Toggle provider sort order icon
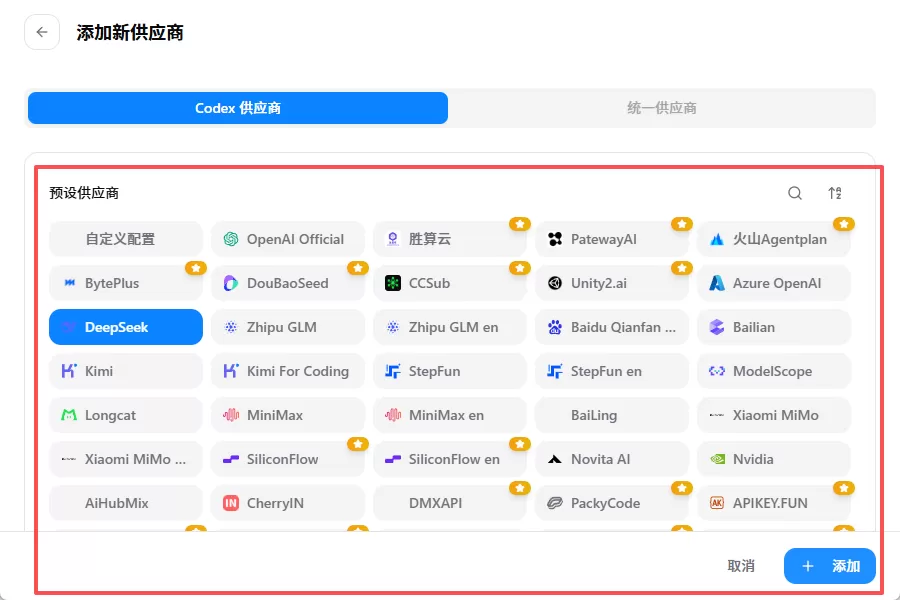This screenshot has width=900, height=600. coord(835,193)
